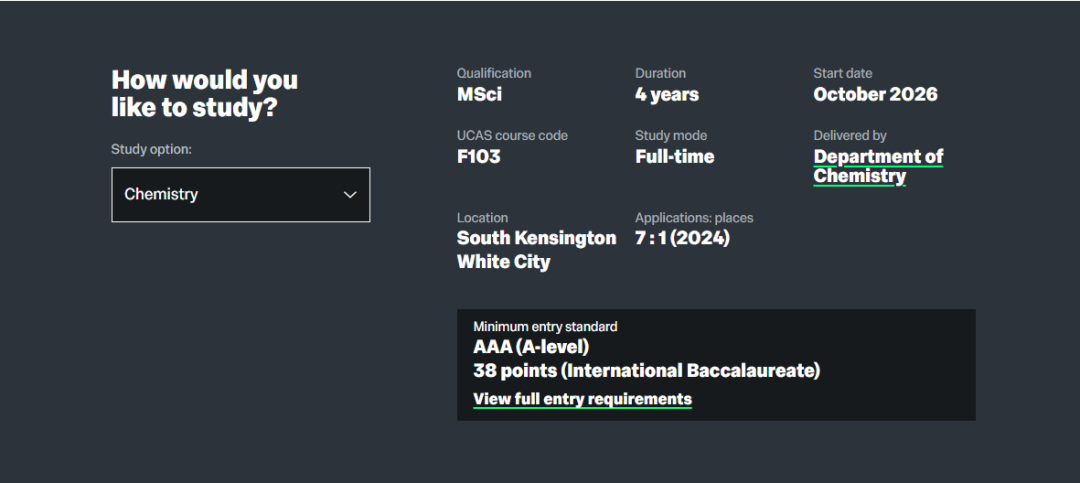Click the White City location text
Image resolution: width=1080 pixels, height=483 pixels.
503,262
